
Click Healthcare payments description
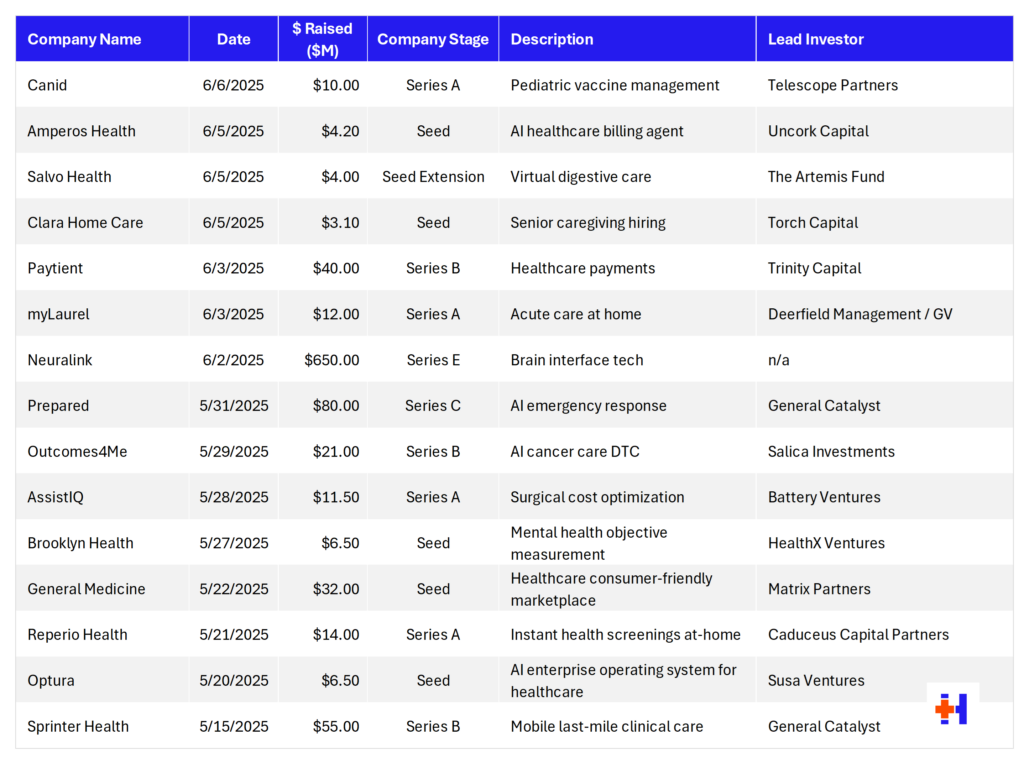pyautogui.click(x=583, y=268)
